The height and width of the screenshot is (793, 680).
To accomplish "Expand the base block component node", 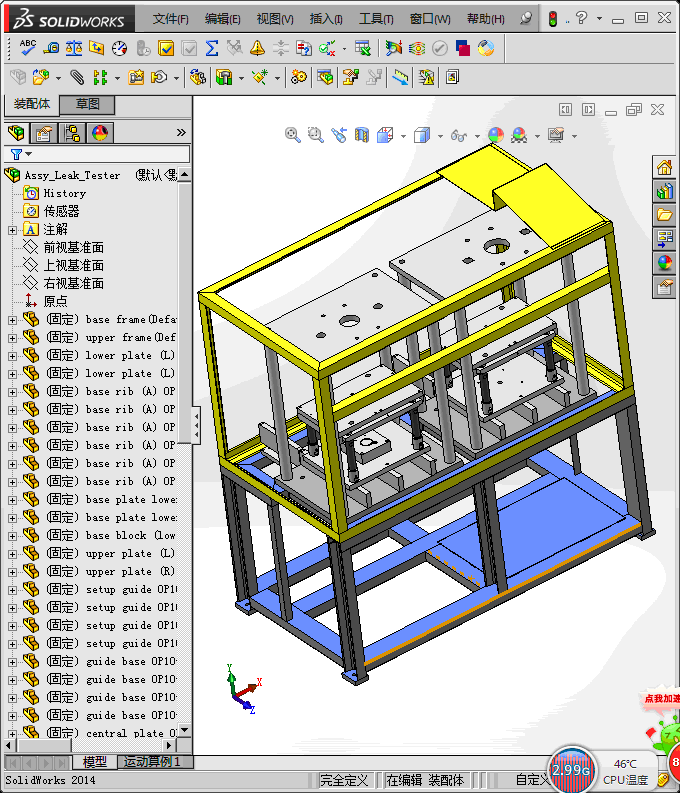I will (x=13, y=536).
